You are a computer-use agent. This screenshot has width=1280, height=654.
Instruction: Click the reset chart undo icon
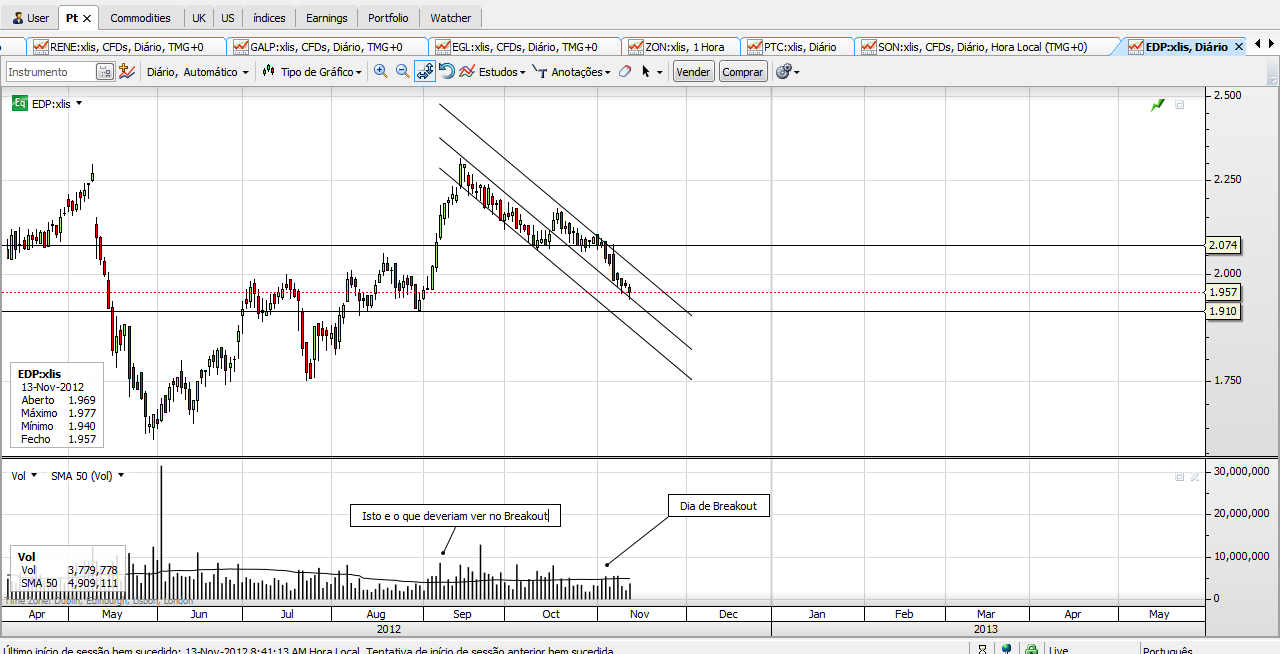447,71
